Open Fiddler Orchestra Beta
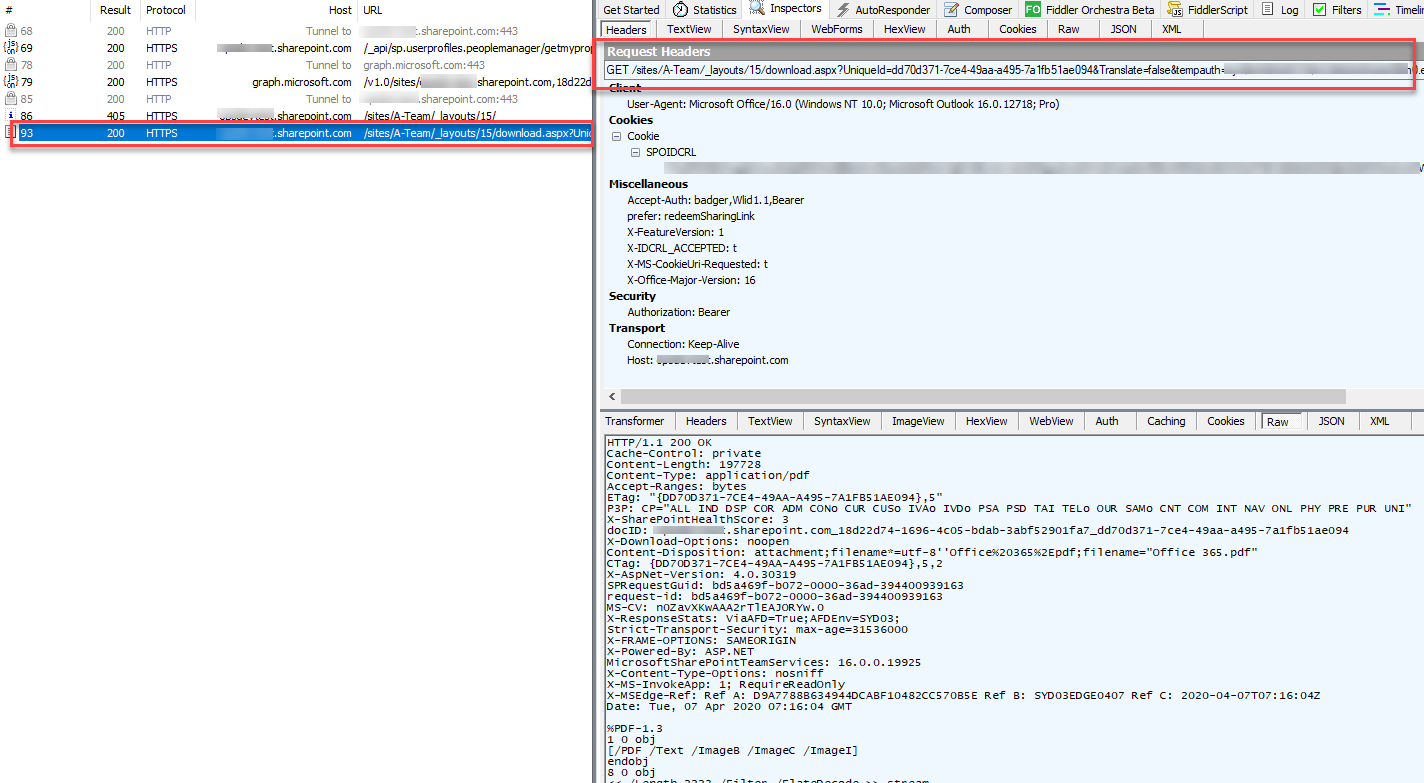Screen dimensions: 1424x783 [x=1095, y=9]
